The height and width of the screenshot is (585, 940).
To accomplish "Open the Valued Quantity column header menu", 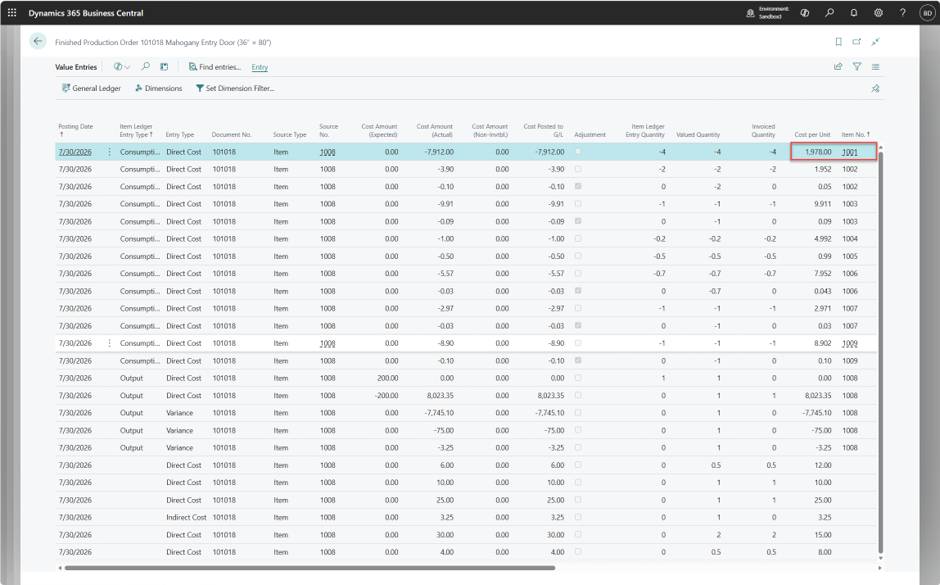I will click(698, 135).
